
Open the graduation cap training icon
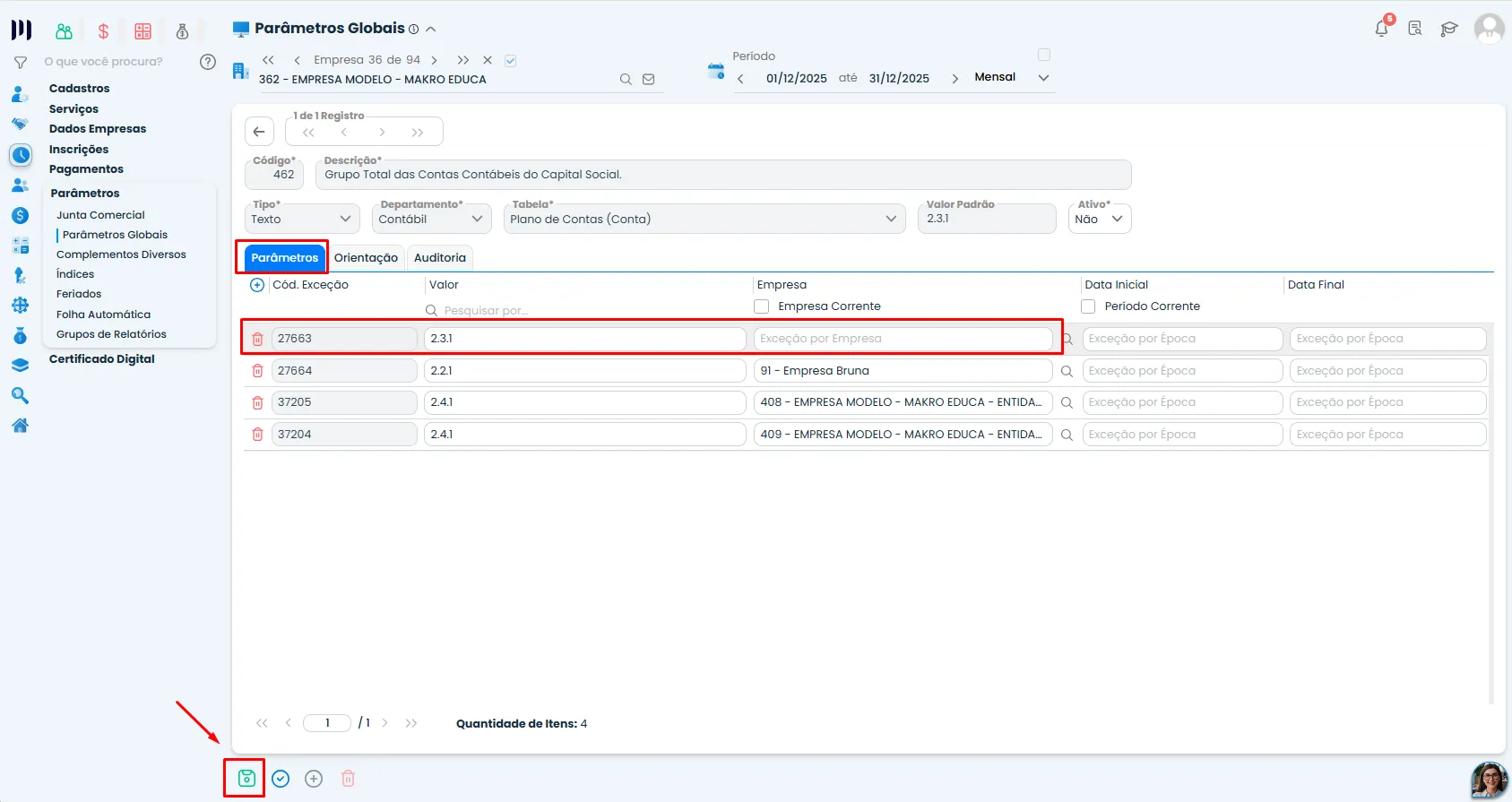coord(1449,29)
